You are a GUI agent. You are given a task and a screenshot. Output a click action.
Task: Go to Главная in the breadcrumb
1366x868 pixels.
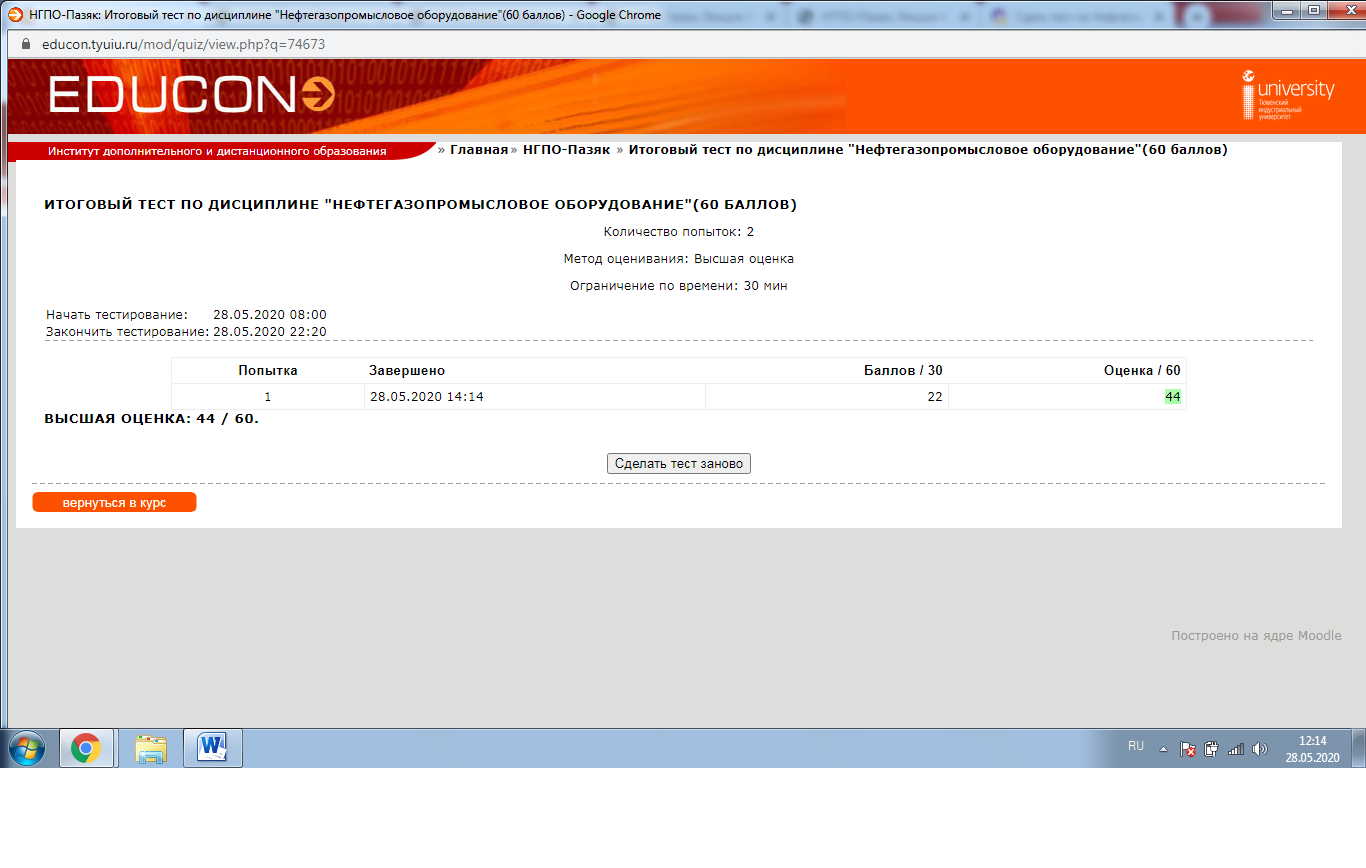coord(479,150)
